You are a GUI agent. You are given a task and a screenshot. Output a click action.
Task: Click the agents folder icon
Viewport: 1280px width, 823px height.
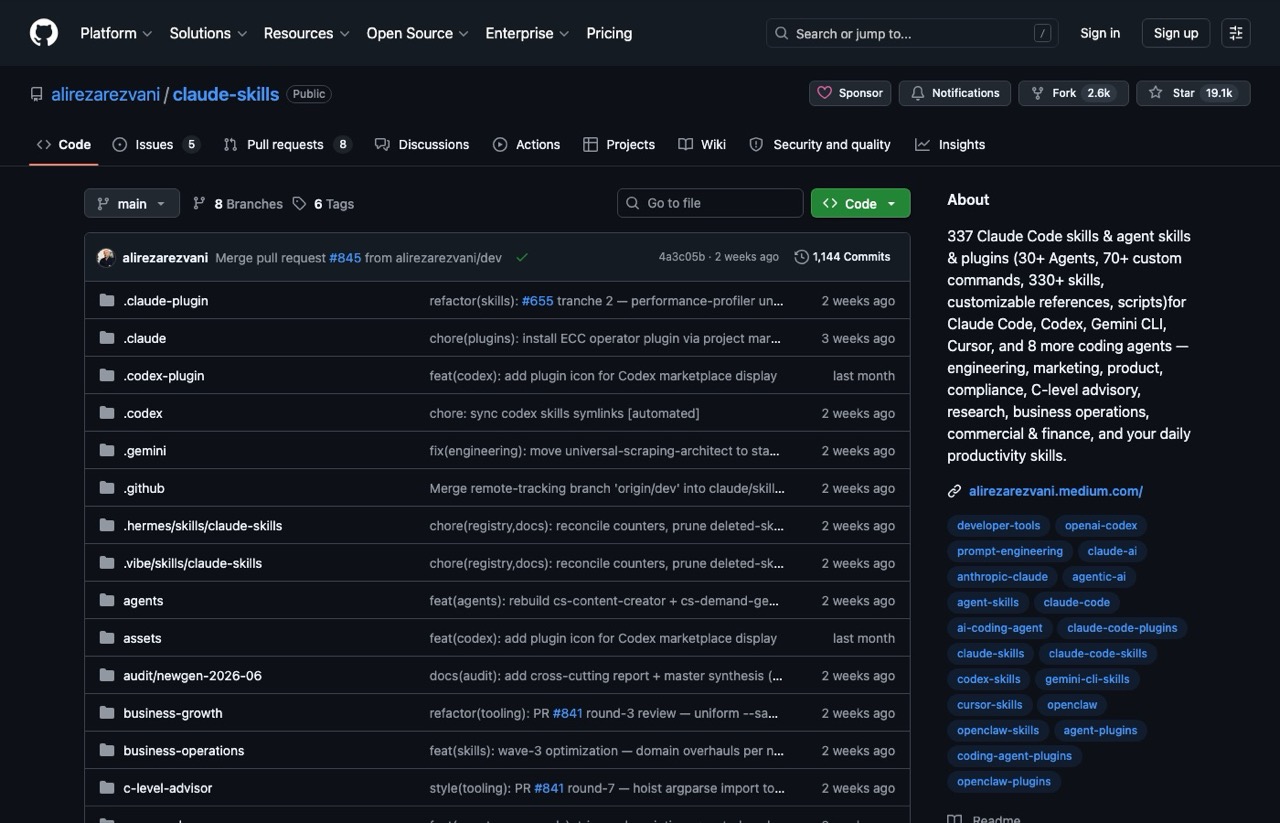pyautogui.click(x=107, y=600)
